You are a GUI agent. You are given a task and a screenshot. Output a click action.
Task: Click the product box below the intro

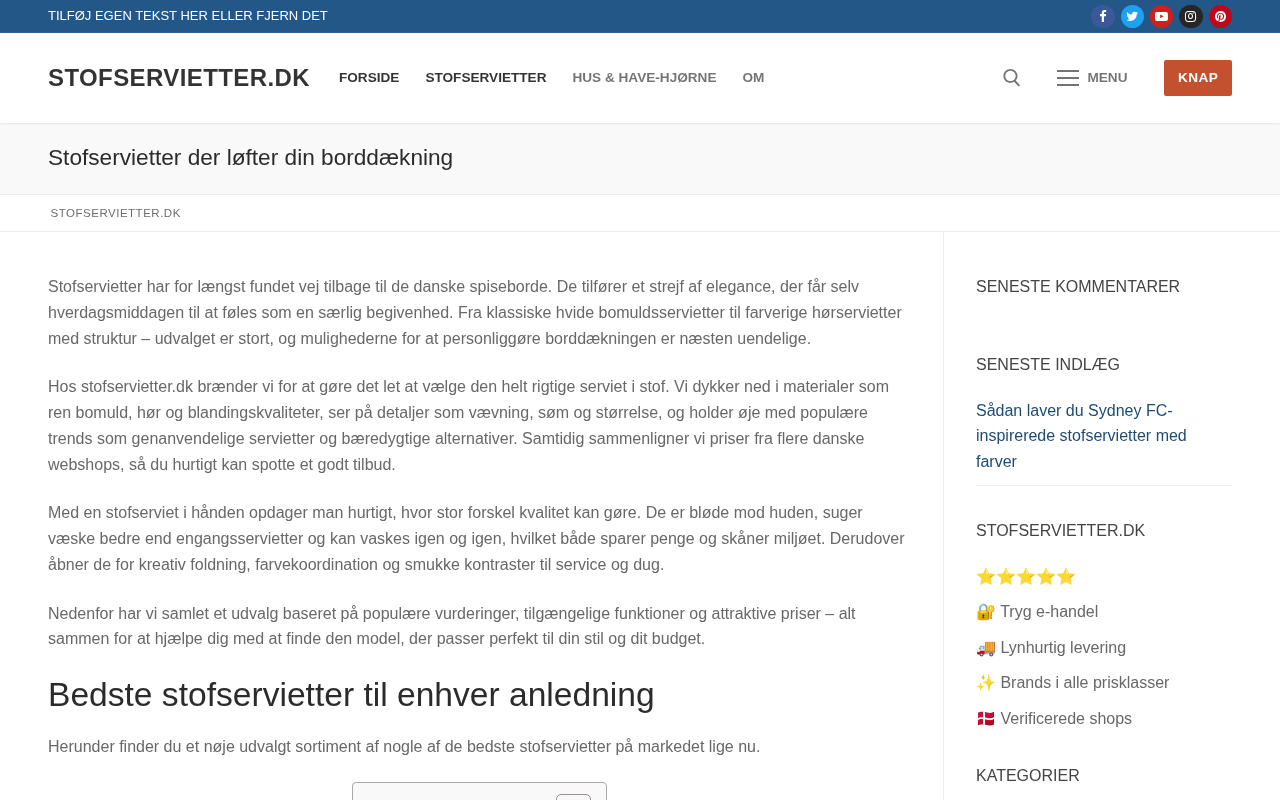pyautogui.click(x=479, y=791)
